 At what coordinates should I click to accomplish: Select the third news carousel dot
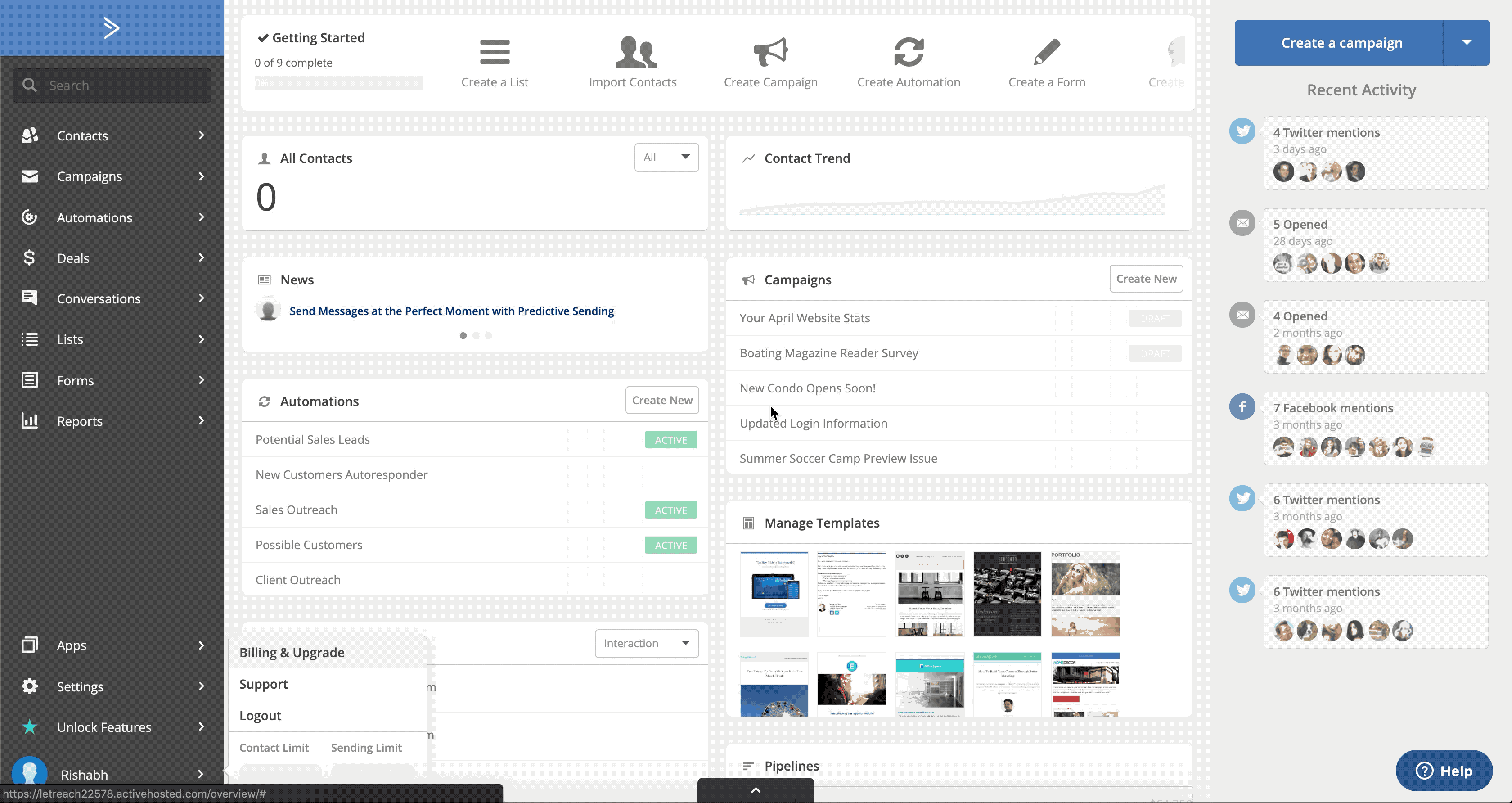point(488,336)
